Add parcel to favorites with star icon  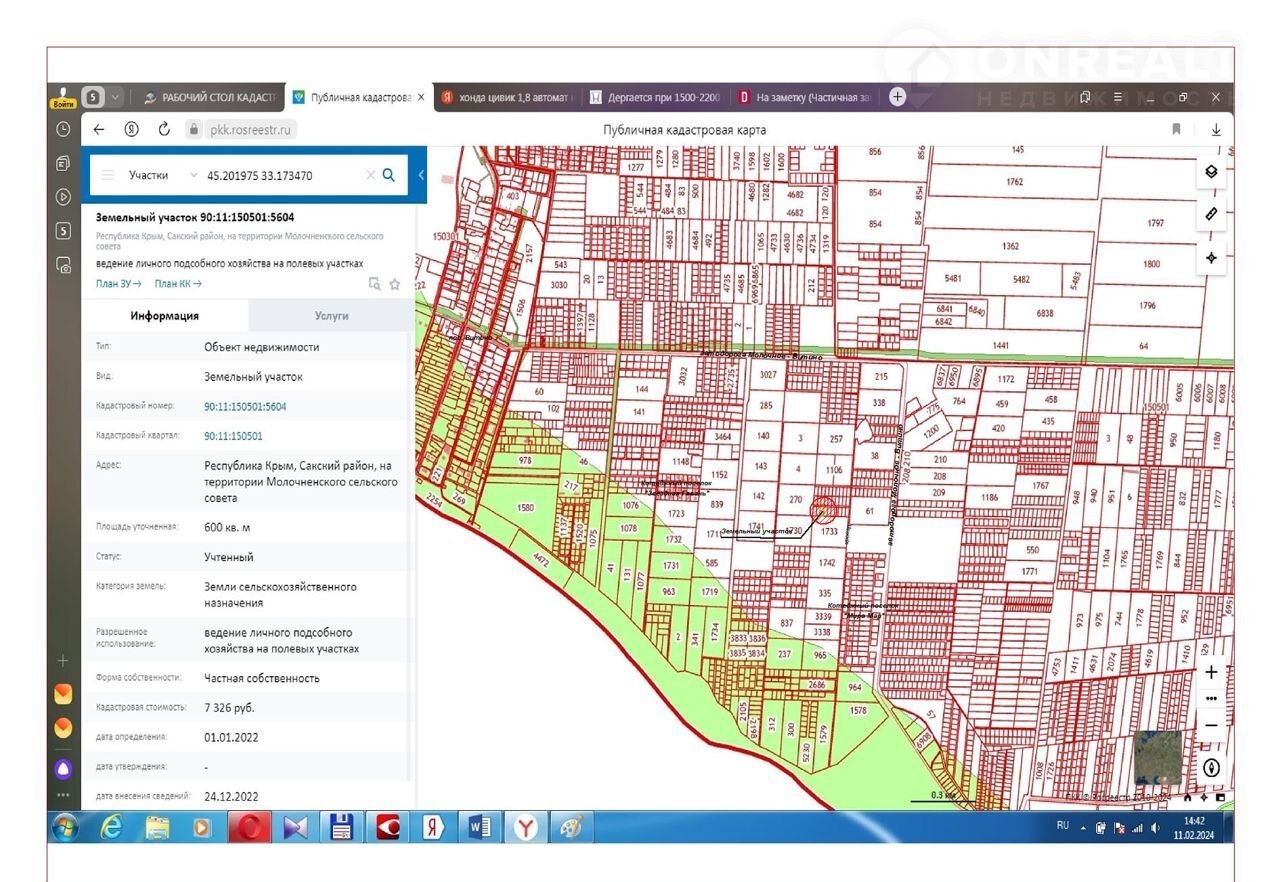pyautogui.click(x=395, y=284)
